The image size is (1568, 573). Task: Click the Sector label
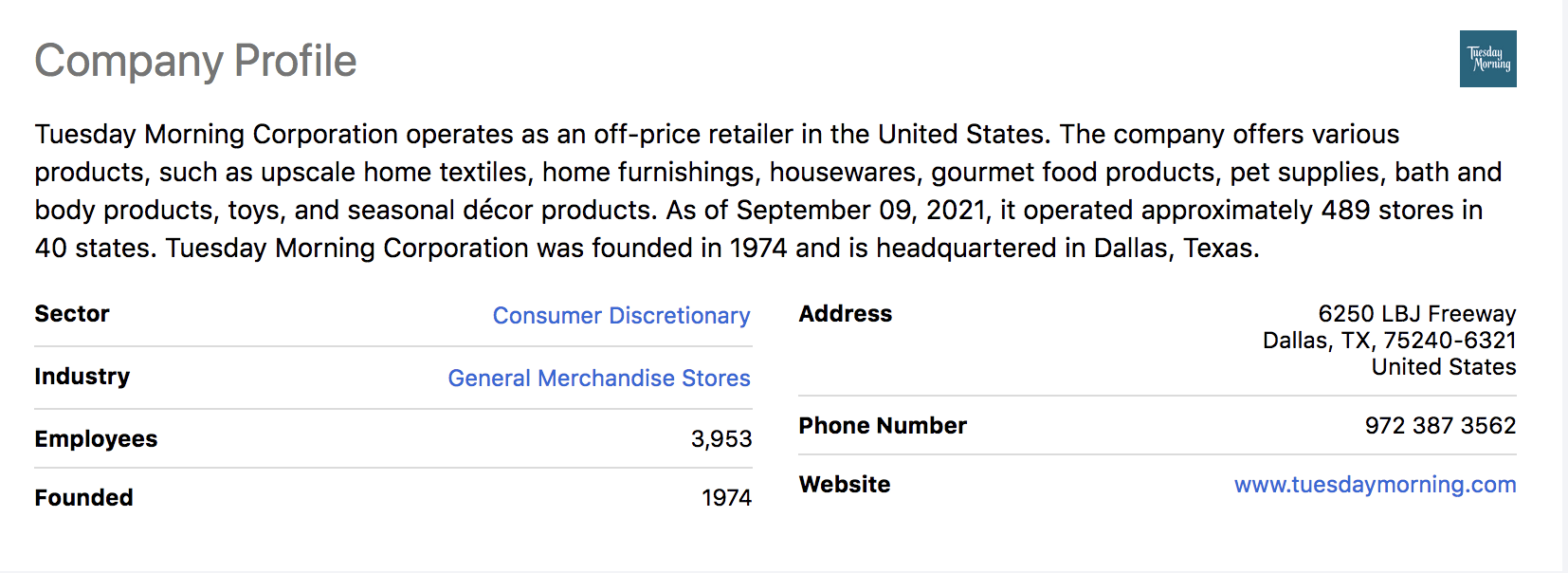[x=72, y=314]
